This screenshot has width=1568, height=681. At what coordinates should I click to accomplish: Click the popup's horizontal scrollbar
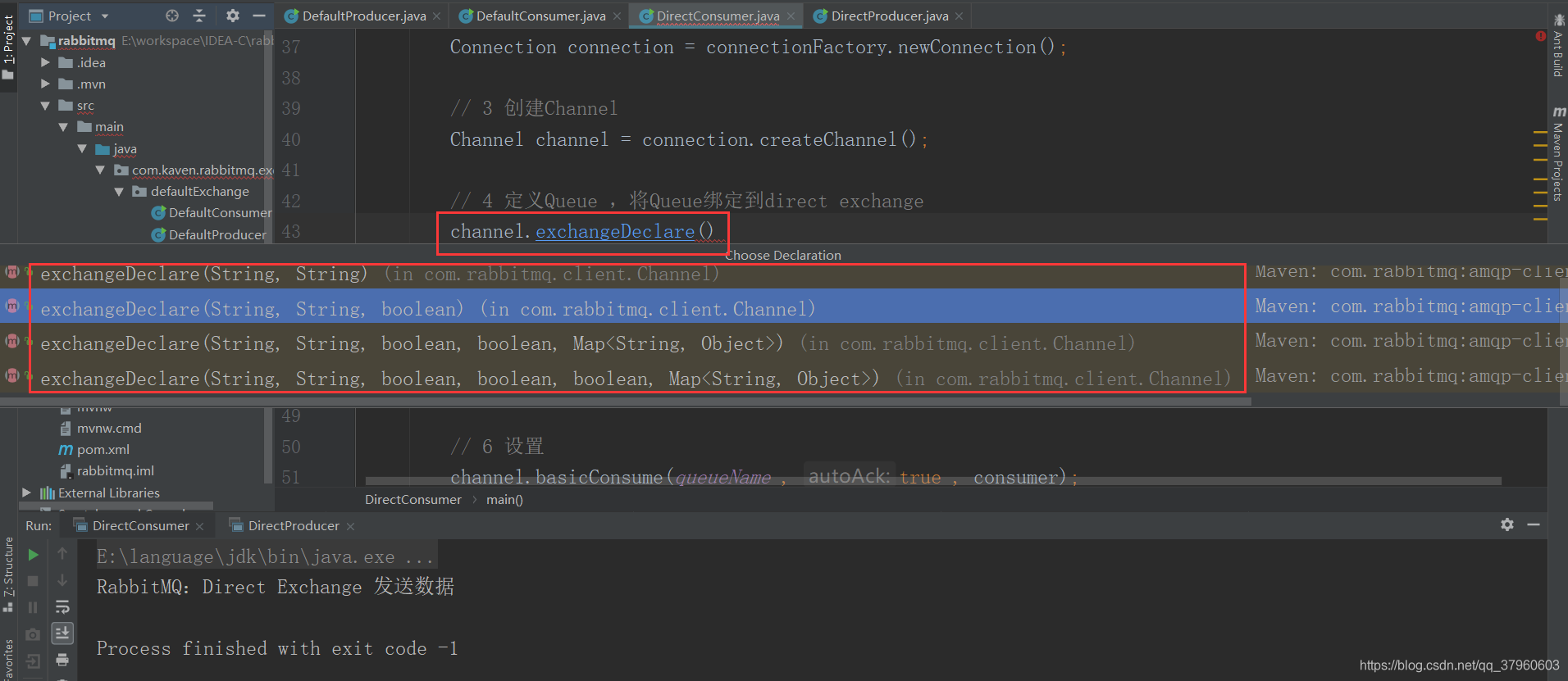click(626, 401)
